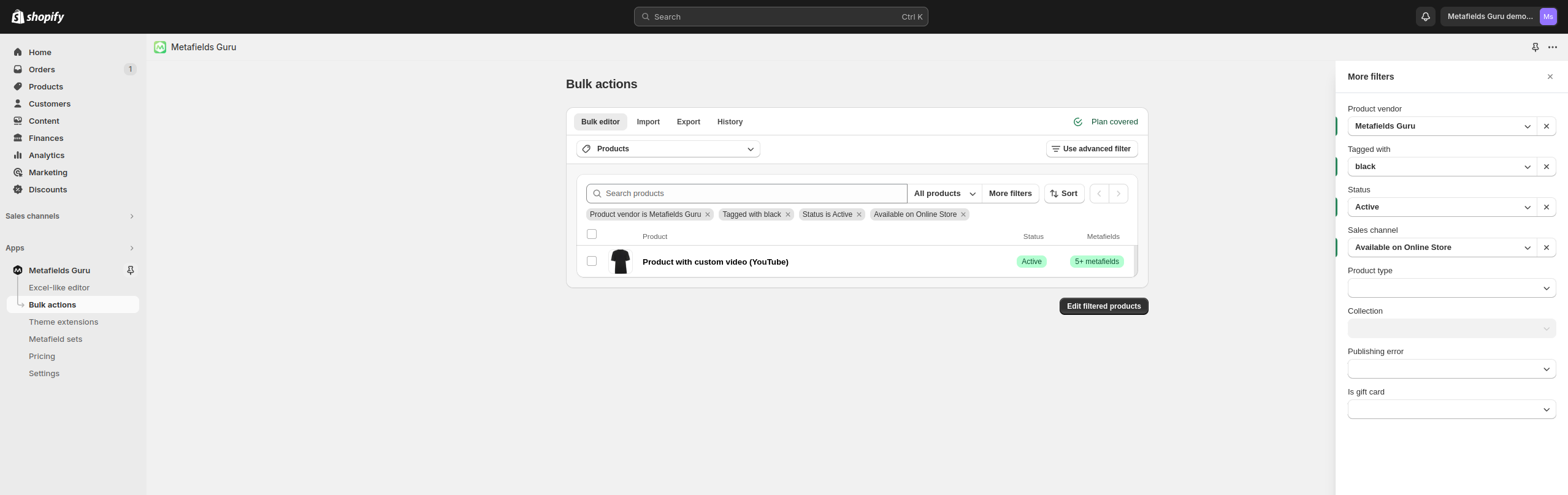Remove the 'Status is Active' chip
This screenshot has height=495, width=1568.
click(x=859, y=214)
